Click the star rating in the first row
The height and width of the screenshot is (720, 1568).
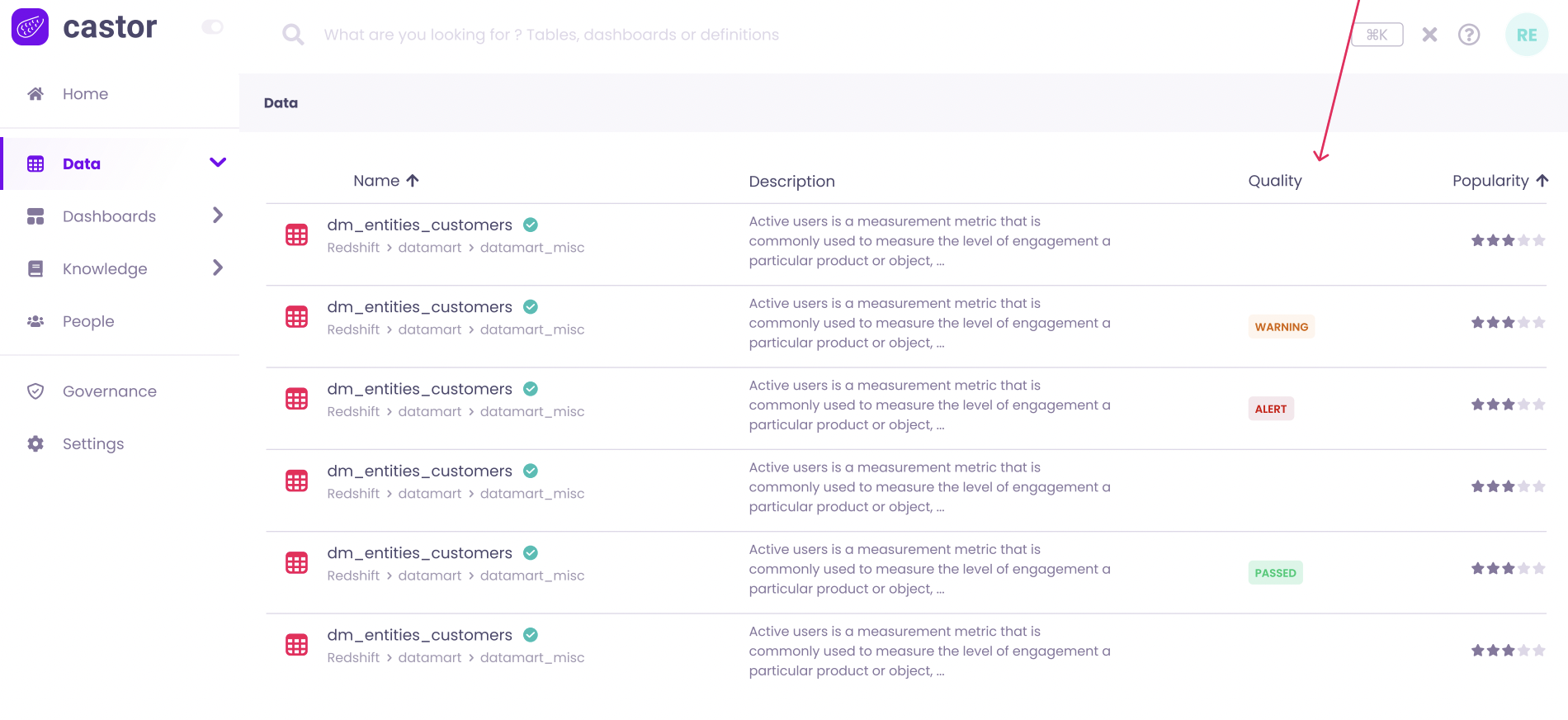[x=1507, y=241]
